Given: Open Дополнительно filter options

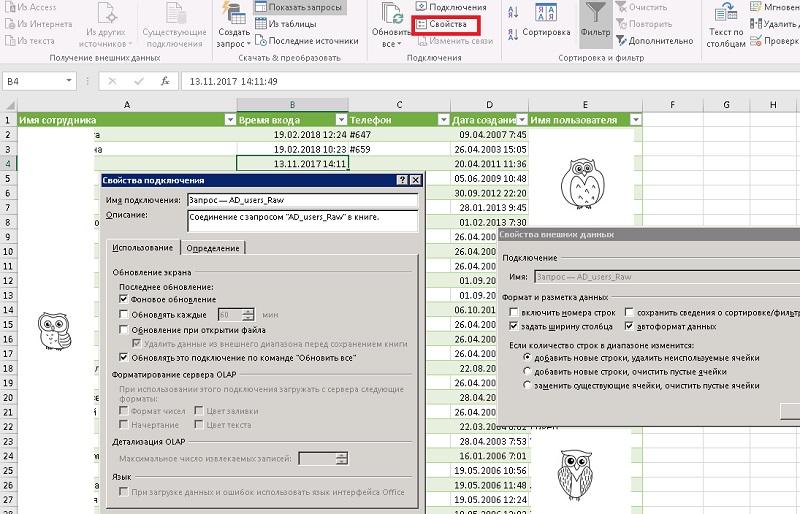Looking at the screenshot, I should point(655,41).
